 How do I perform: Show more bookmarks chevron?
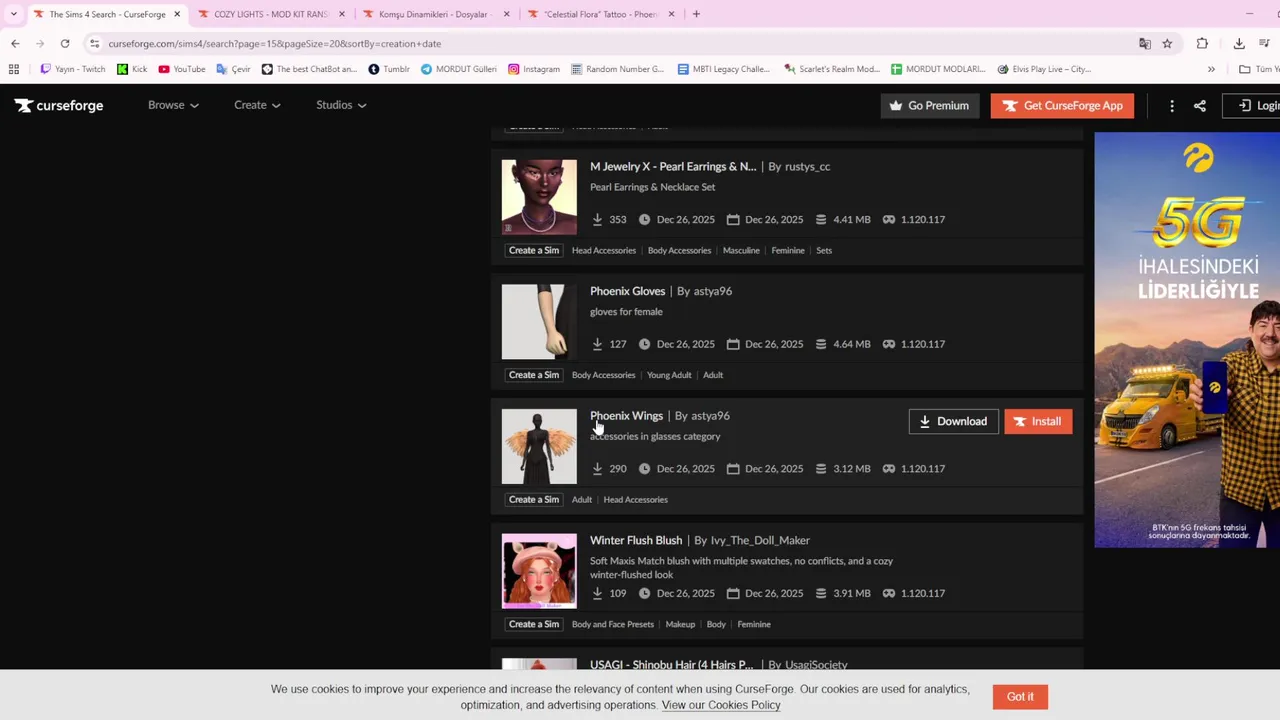[1211, 69]
